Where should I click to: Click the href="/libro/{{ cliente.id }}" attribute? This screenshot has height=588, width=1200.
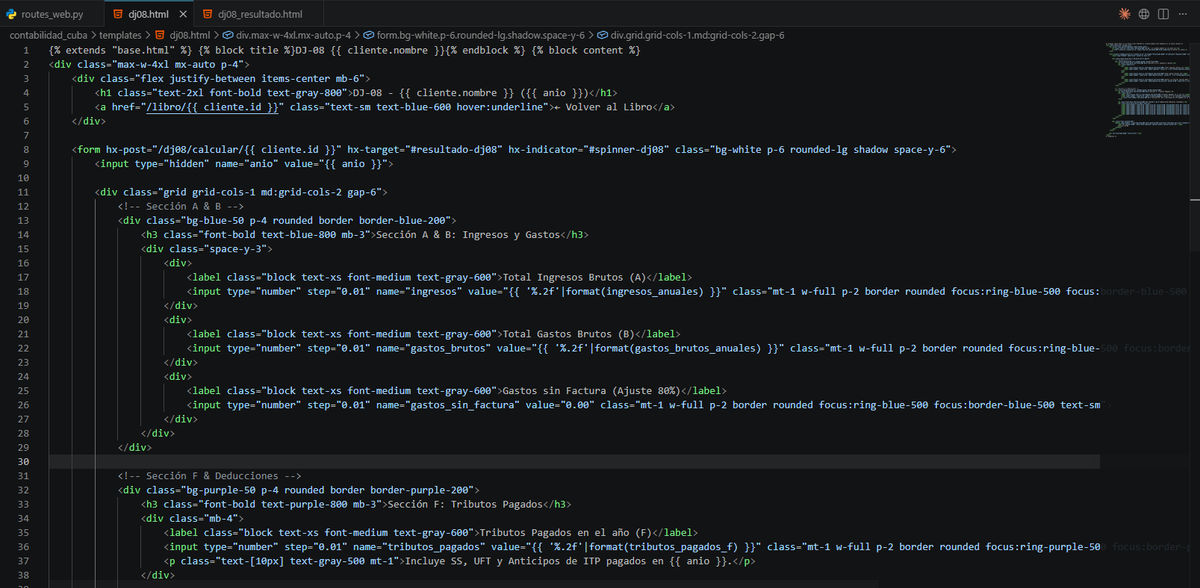[x=198, y=107]
